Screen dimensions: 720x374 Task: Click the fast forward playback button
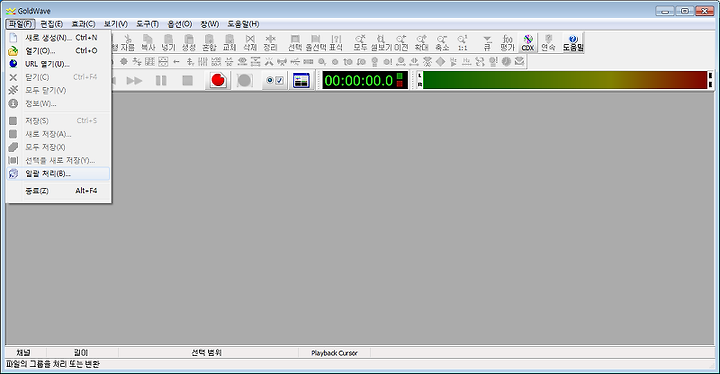tap(135, 80)
